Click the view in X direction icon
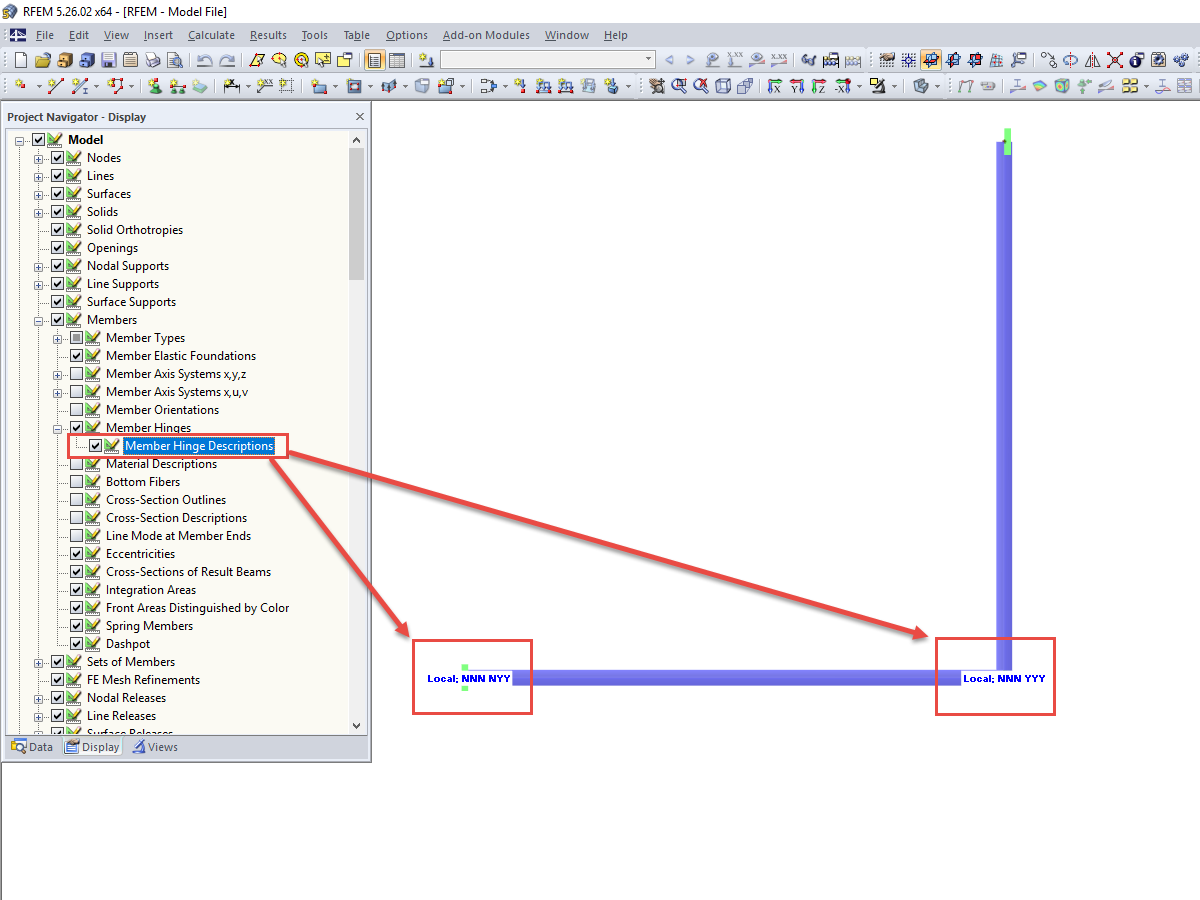The height and width of the screenshot is (900, 1200). 774,86
